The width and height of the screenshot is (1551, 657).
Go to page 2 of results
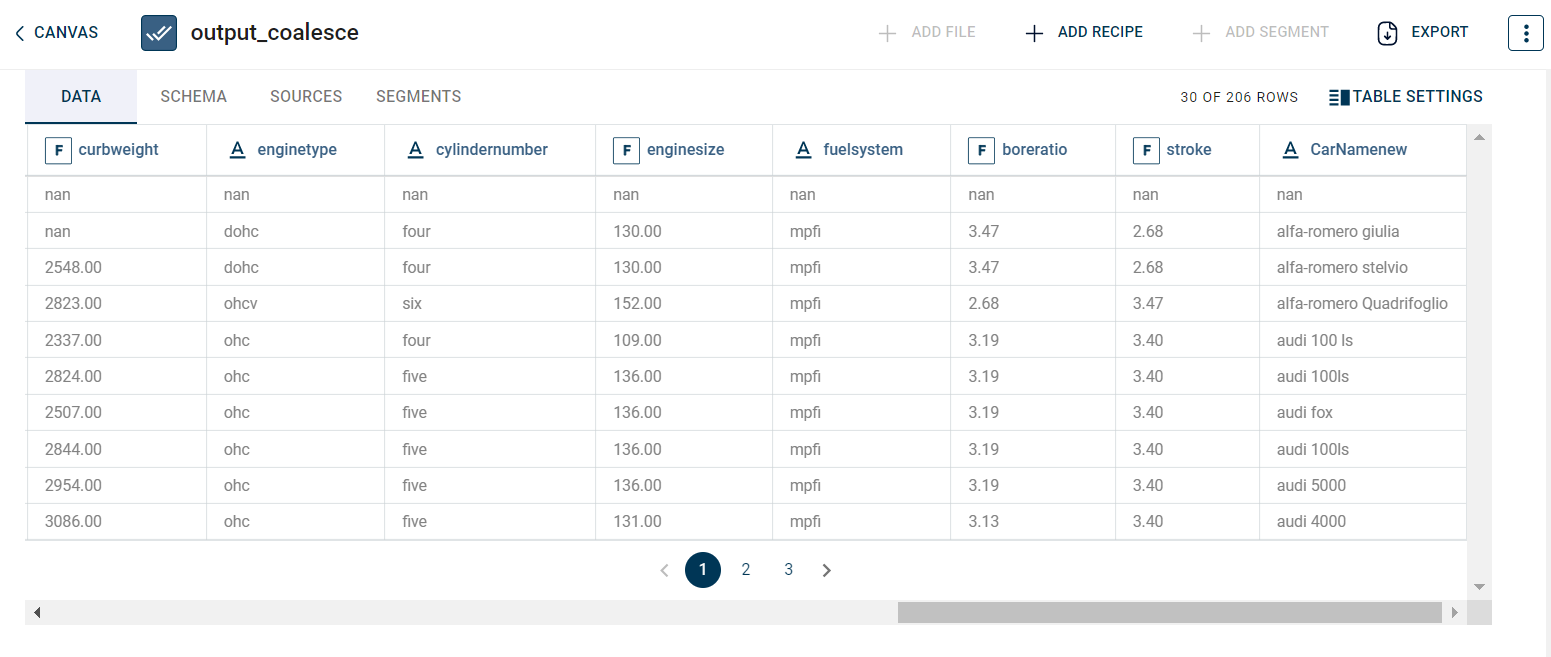click(746, 570)
